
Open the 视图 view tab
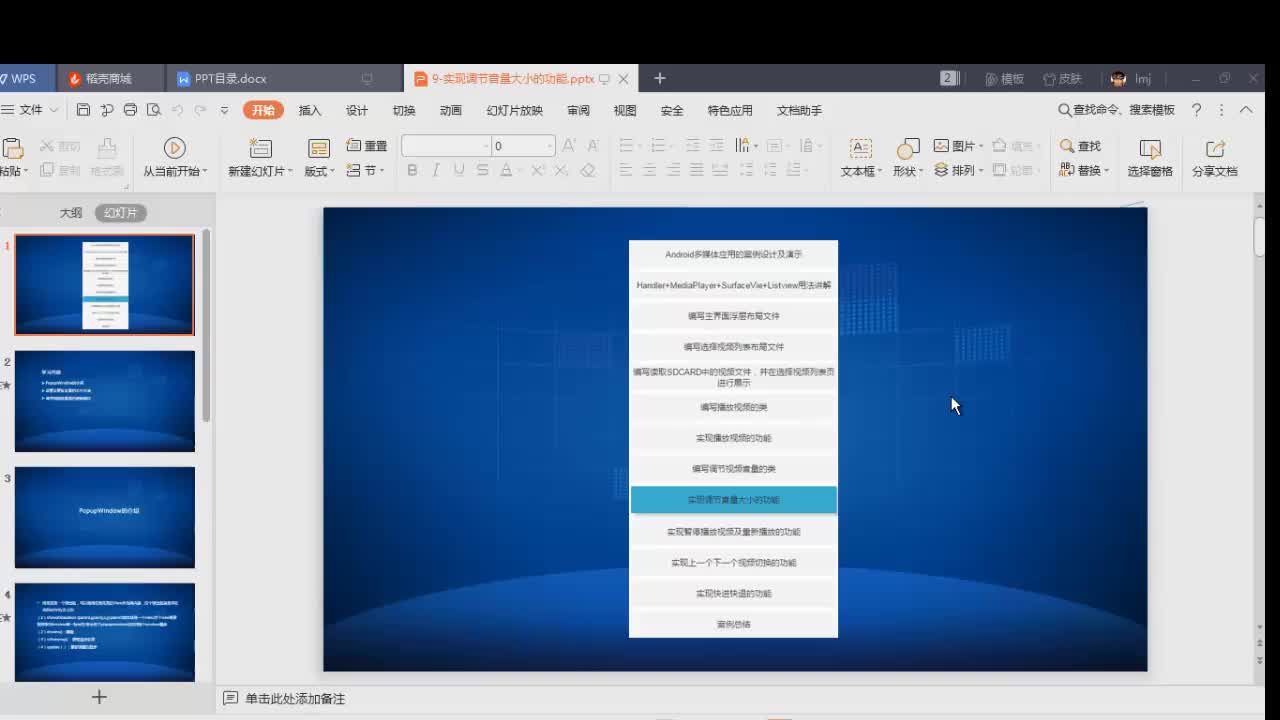(625, 110)
